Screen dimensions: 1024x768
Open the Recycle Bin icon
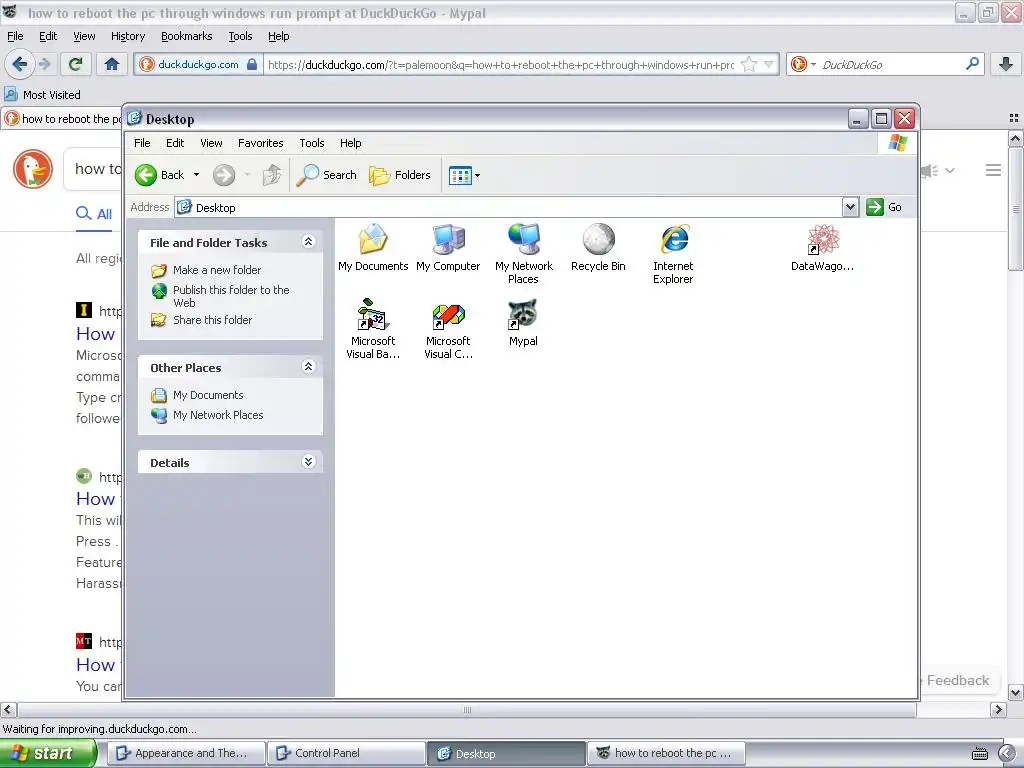[598, 248]
